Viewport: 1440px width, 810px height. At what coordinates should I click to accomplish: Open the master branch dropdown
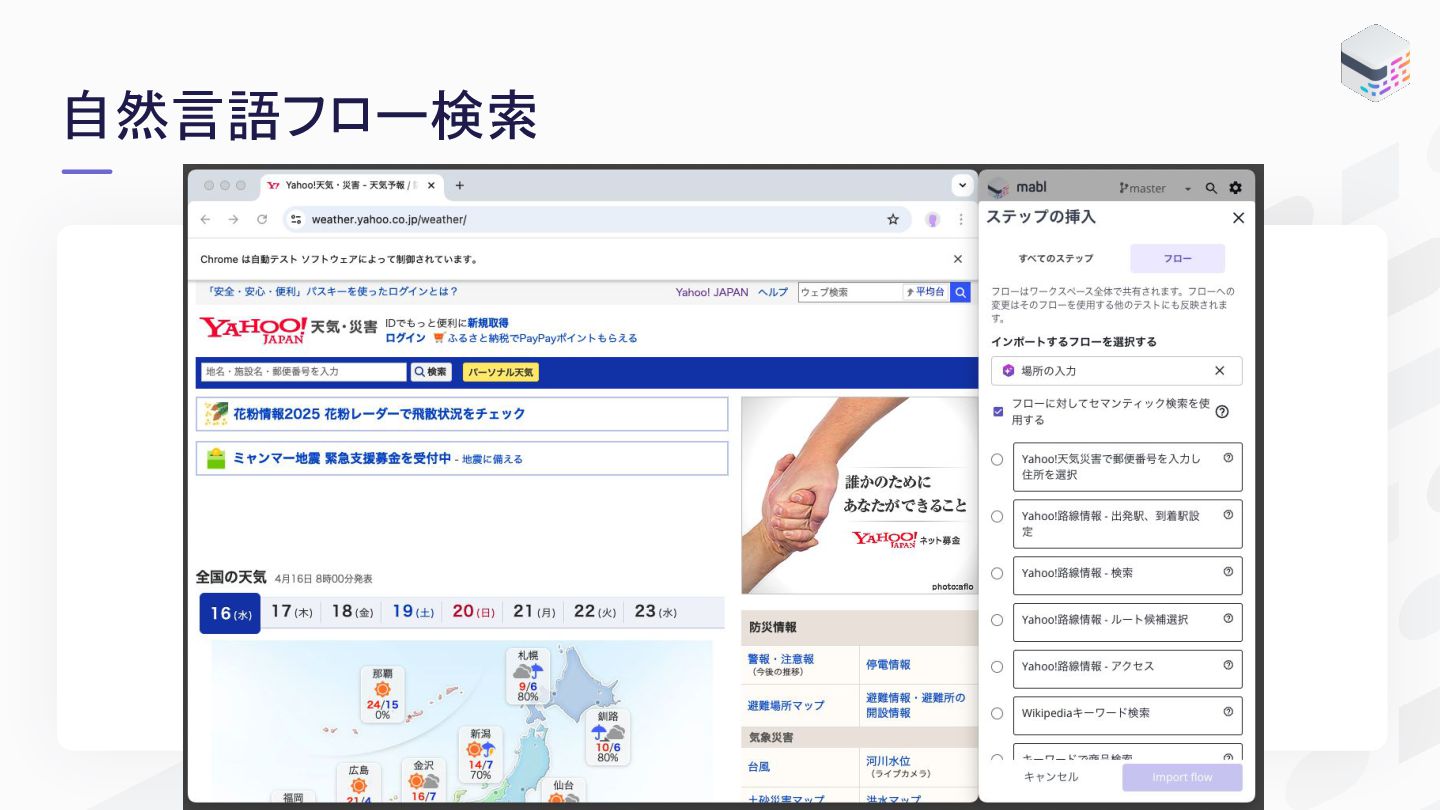click(1155, 188)
